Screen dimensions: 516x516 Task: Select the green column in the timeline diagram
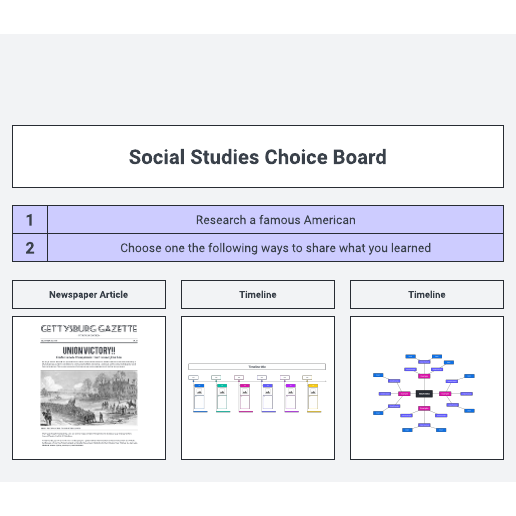[x=222, y=398]
